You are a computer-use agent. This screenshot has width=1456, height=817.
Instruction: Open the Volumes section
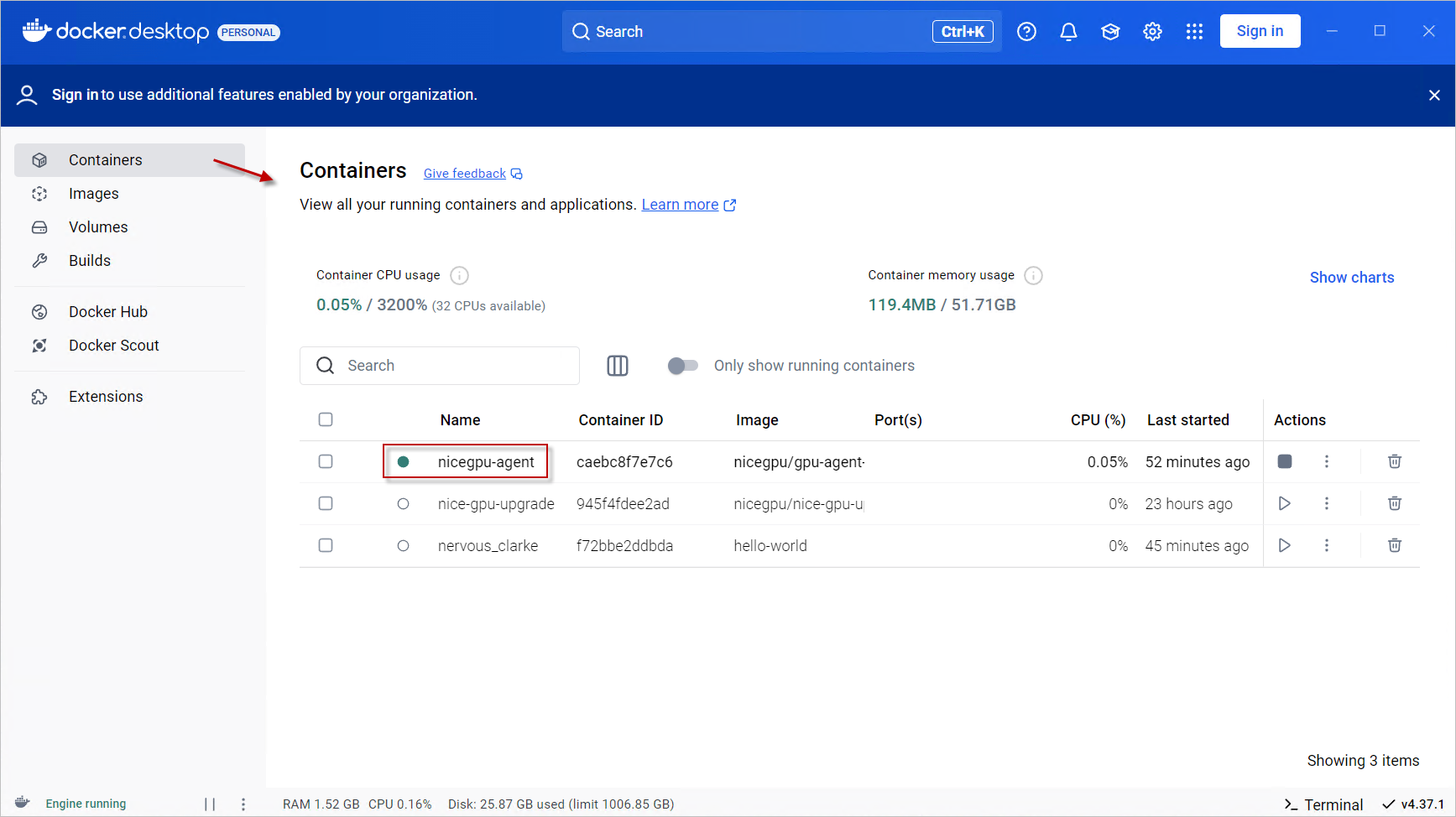tap(98, 227)
